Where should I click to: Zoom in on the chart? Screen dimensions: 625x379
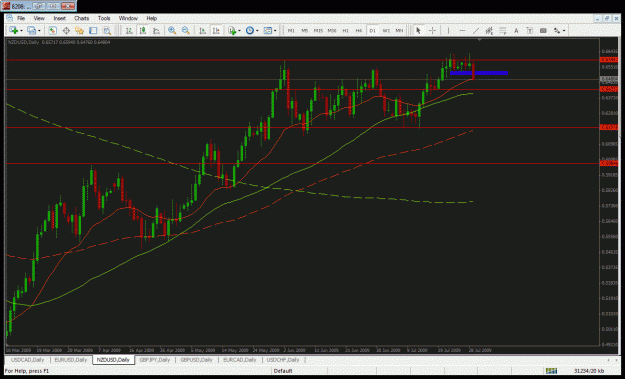pyautogui.click(x=172, y=31)
